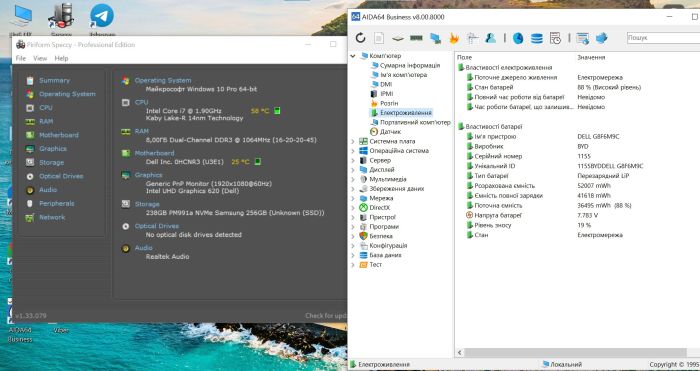Select CPU in Speccy sidebar
The image size is (700, 371).
(46, 108)
